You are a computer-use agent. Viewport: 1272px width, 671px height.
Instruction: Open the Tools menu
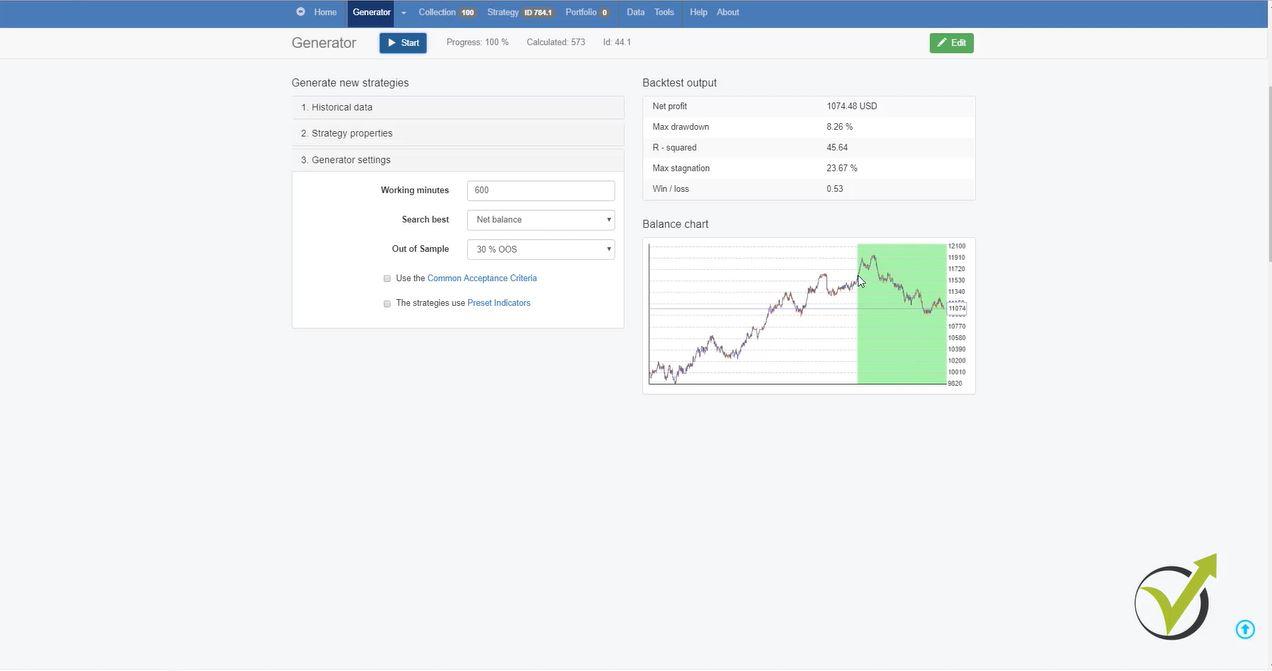coord(664,13)
